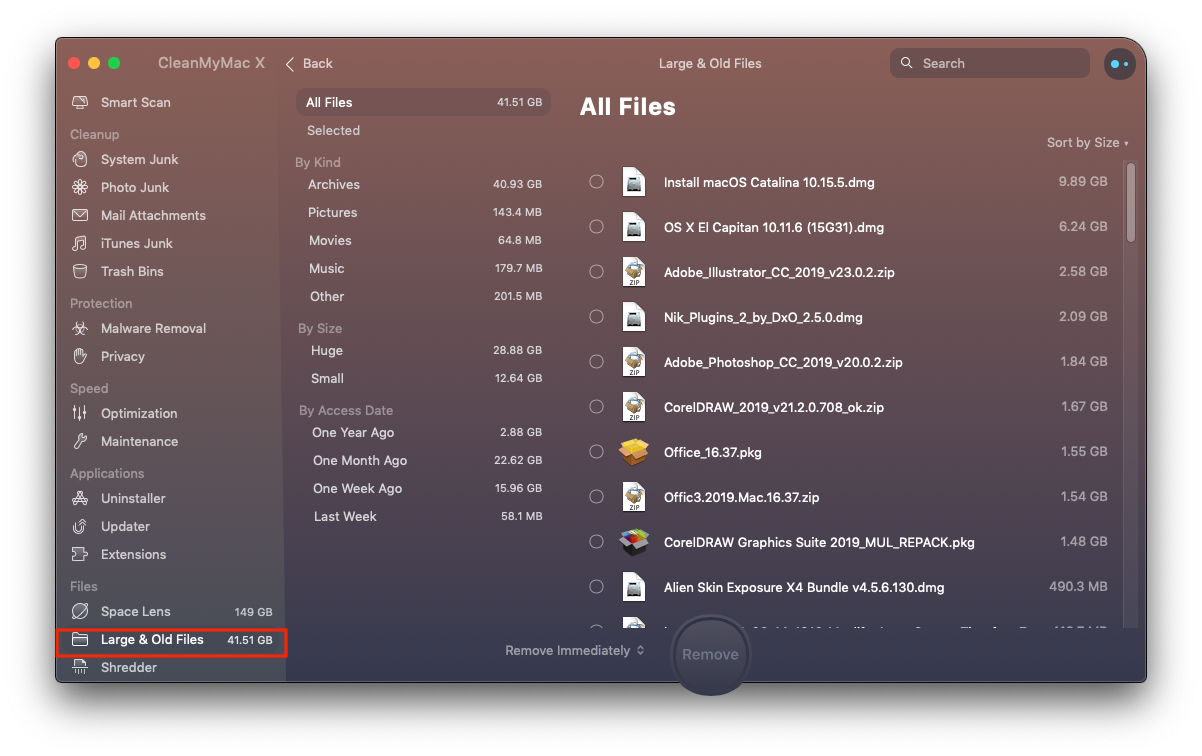Tick the Adobe_Photoshop_CC_2019 zip checkbox
The width and height of the screenshot is (1202, 756).
pyautogui.click(x=596, y=362)
